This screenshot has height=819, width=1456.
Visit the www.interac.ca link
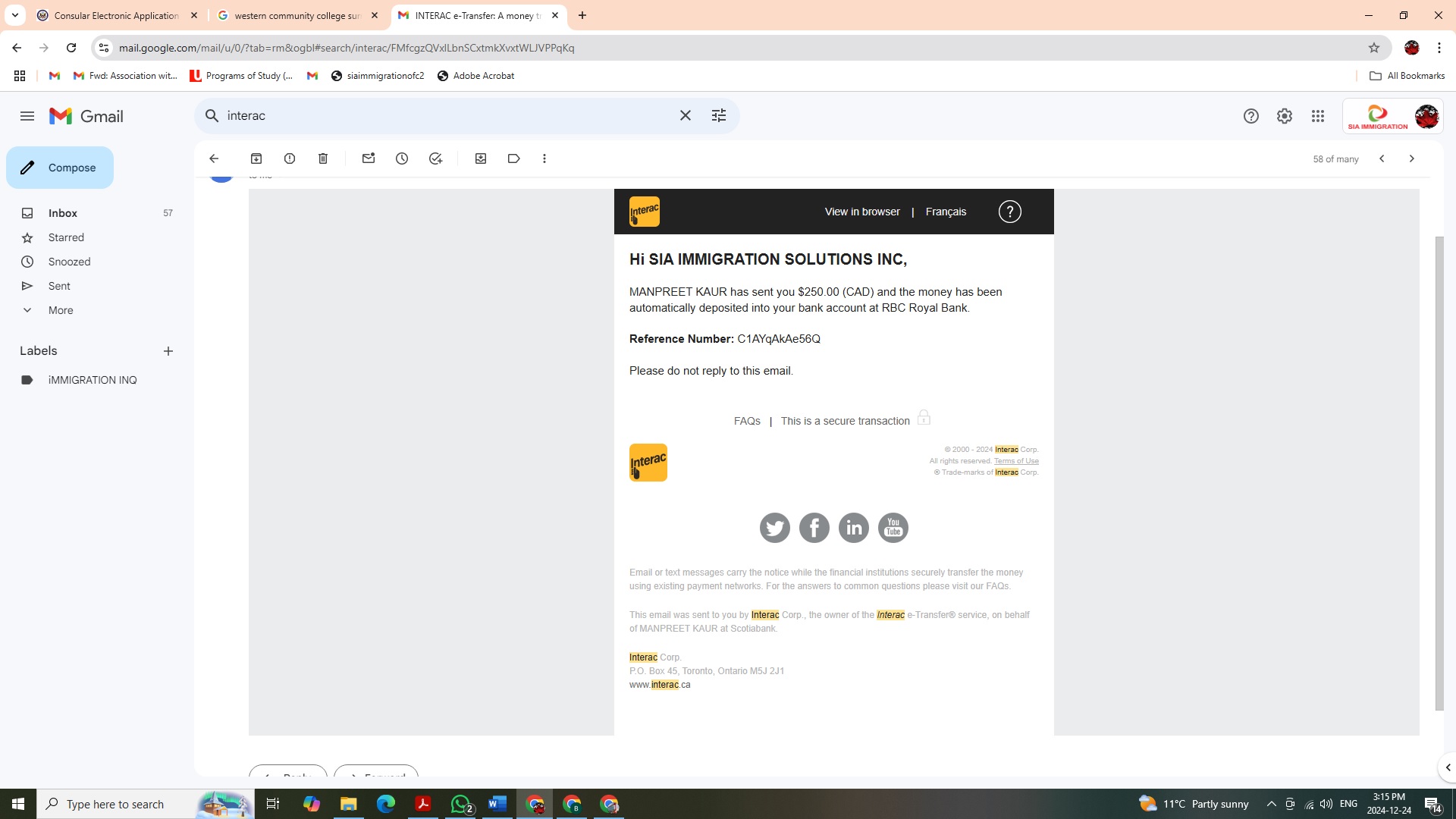point(660,685)
